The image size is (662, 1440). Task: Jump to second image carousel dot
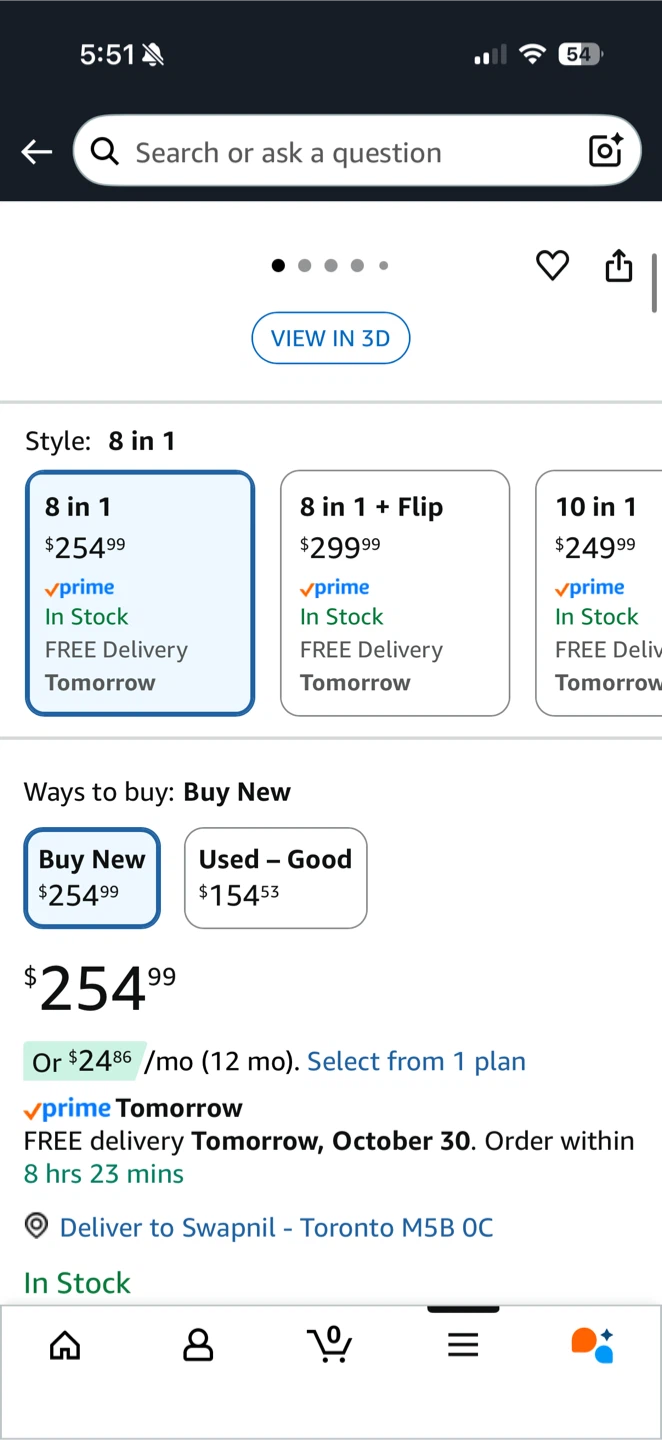coord(305,266)
